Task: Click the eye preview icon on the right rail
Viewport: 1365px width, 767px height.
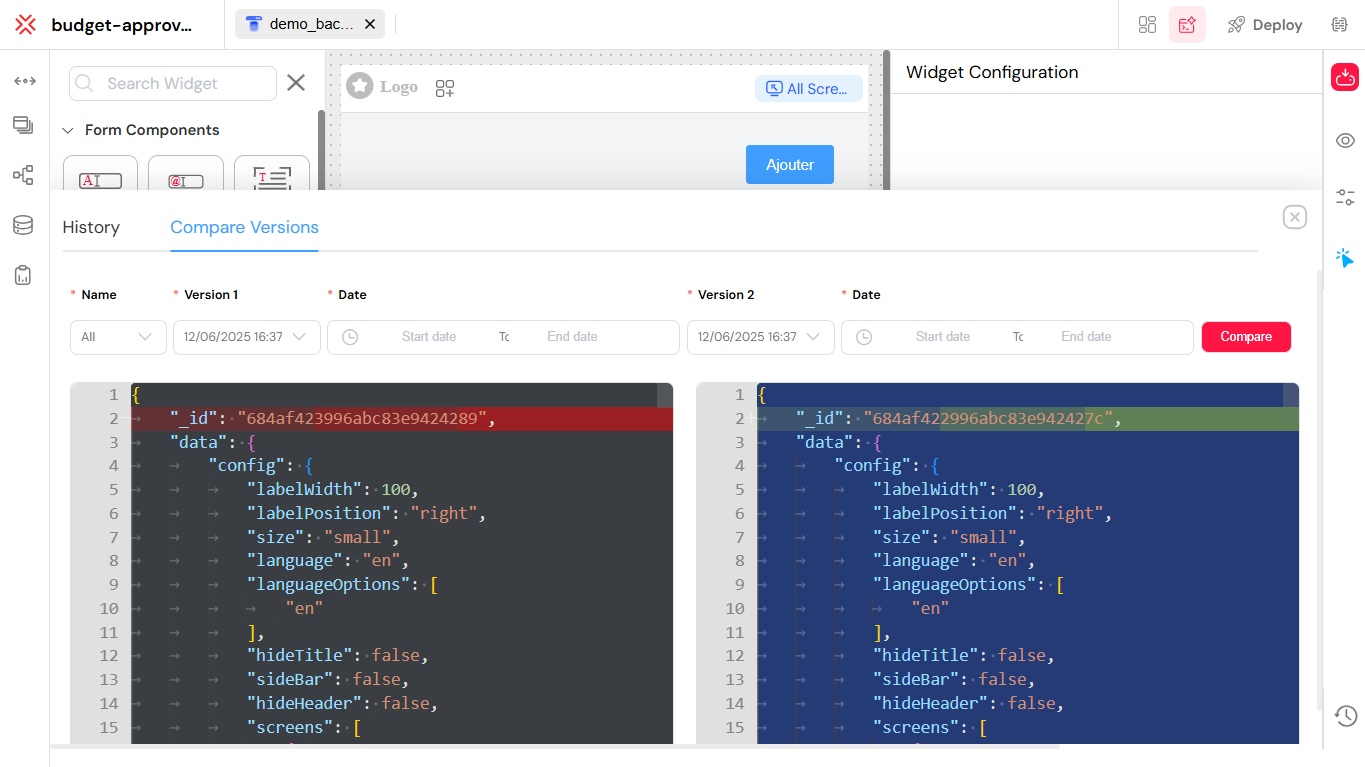Action: tap(1345, 140)
